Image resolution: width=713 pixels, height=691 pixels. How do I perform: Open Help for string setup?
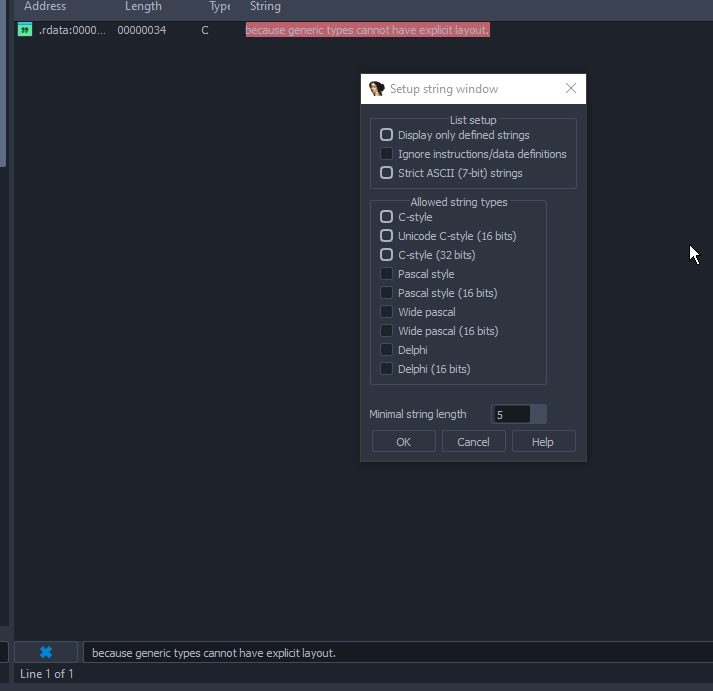pos(543,441)
